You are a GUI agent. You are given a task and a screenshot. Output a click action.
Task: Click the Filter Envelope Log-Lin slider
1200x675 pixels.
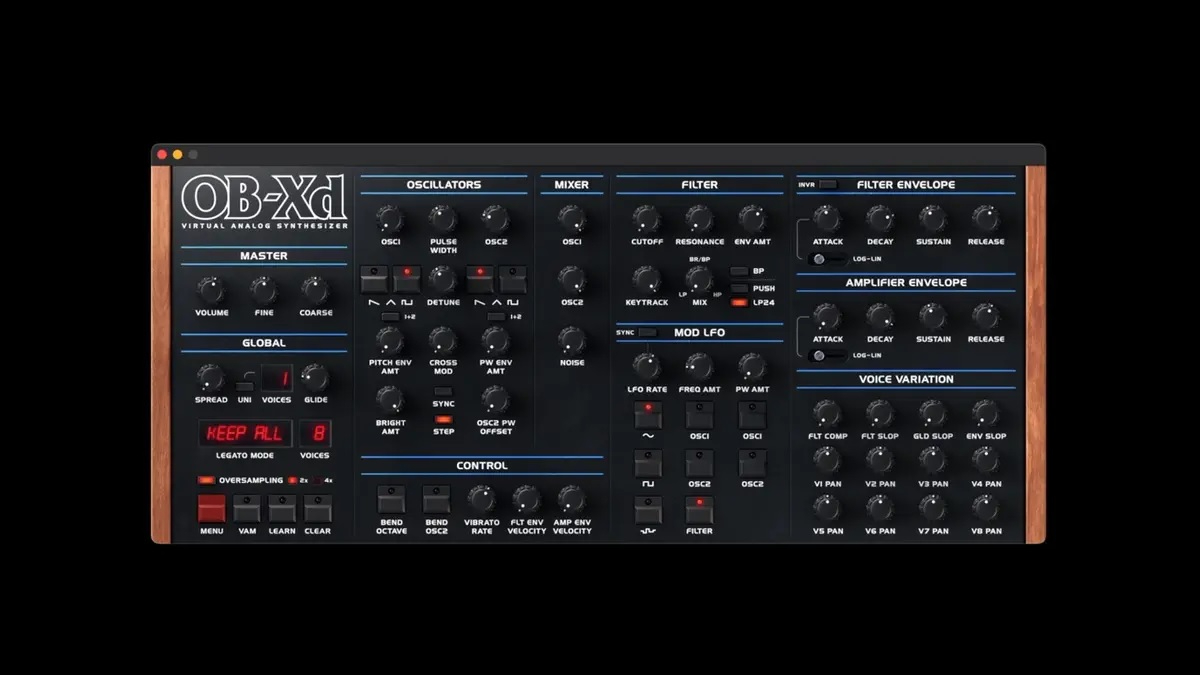tap(826, 258)
